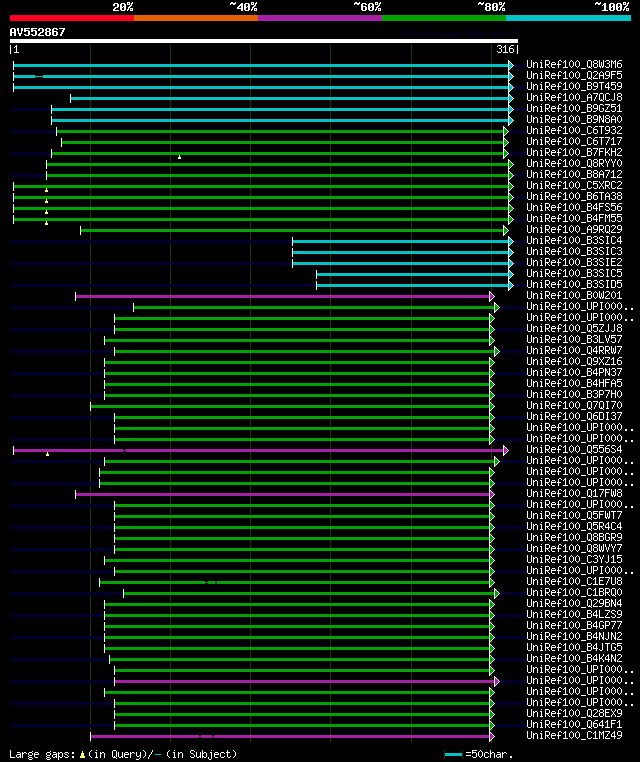Select hit label UniRef100_Q17FW8
This screenshot has height=762, width=640.
(574, 493)
